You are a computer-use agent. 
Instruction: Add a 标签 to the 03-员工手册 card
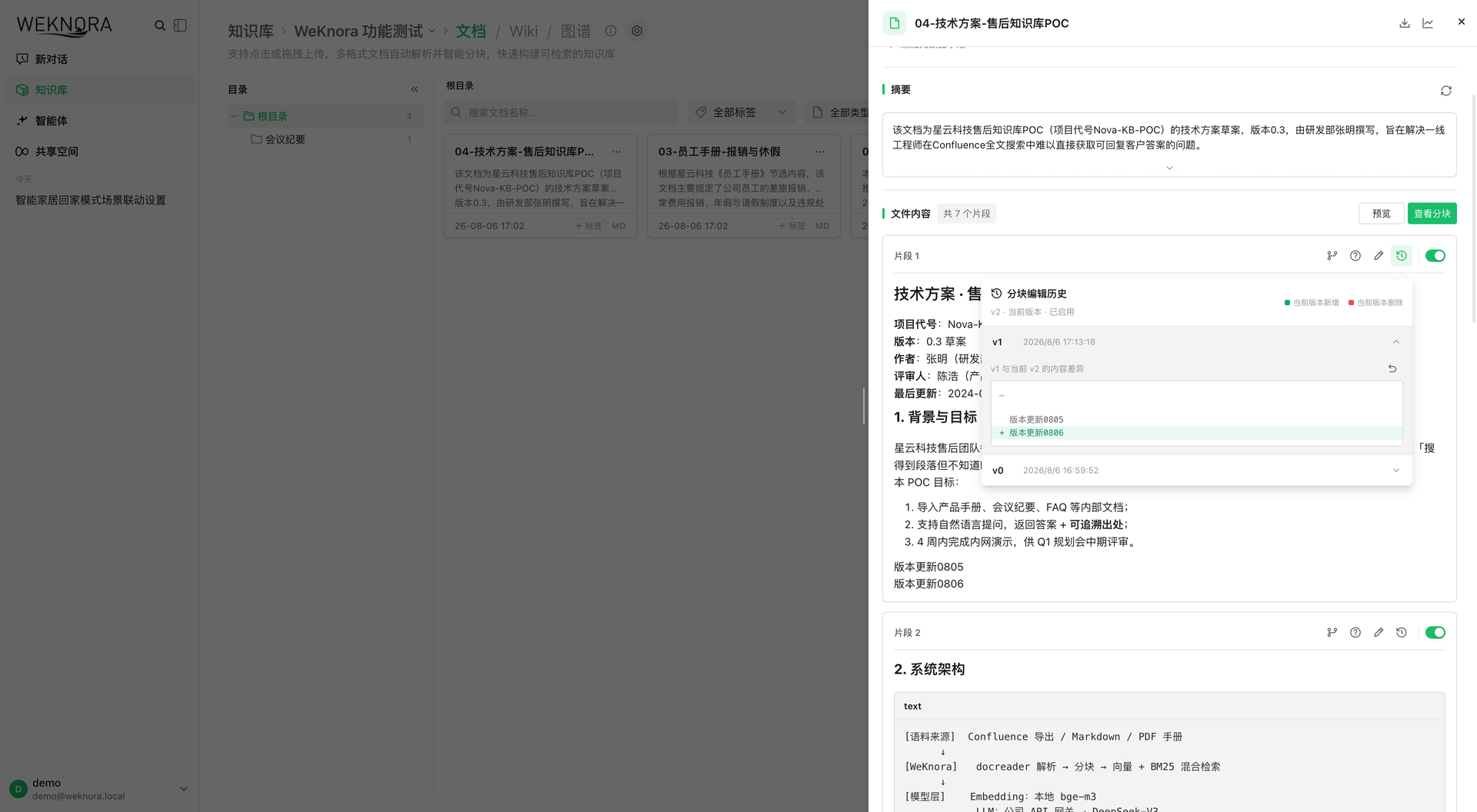coord(792,226)
